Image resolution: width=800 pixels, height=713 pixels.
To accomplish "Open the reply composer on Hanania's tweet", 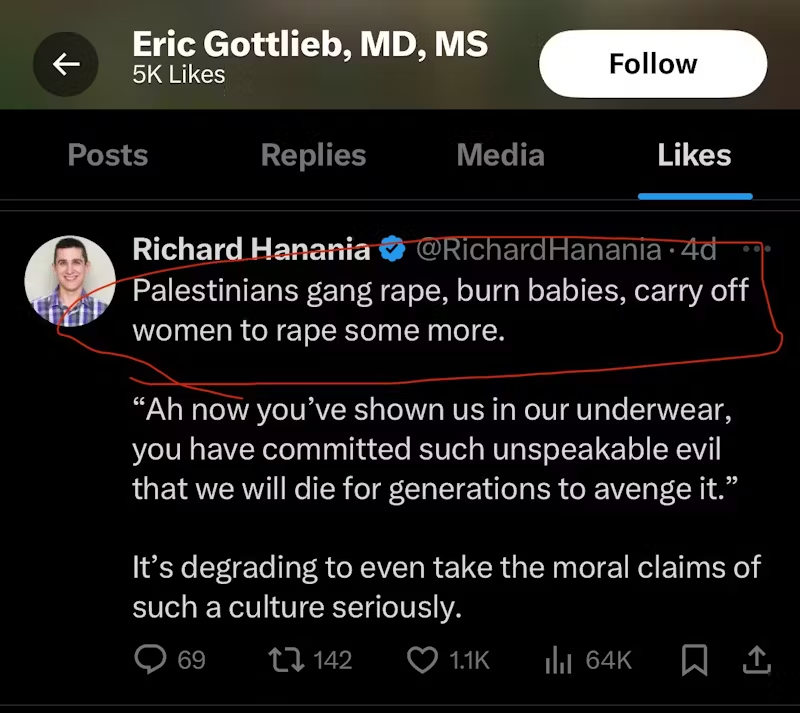I will click(151, 660).
